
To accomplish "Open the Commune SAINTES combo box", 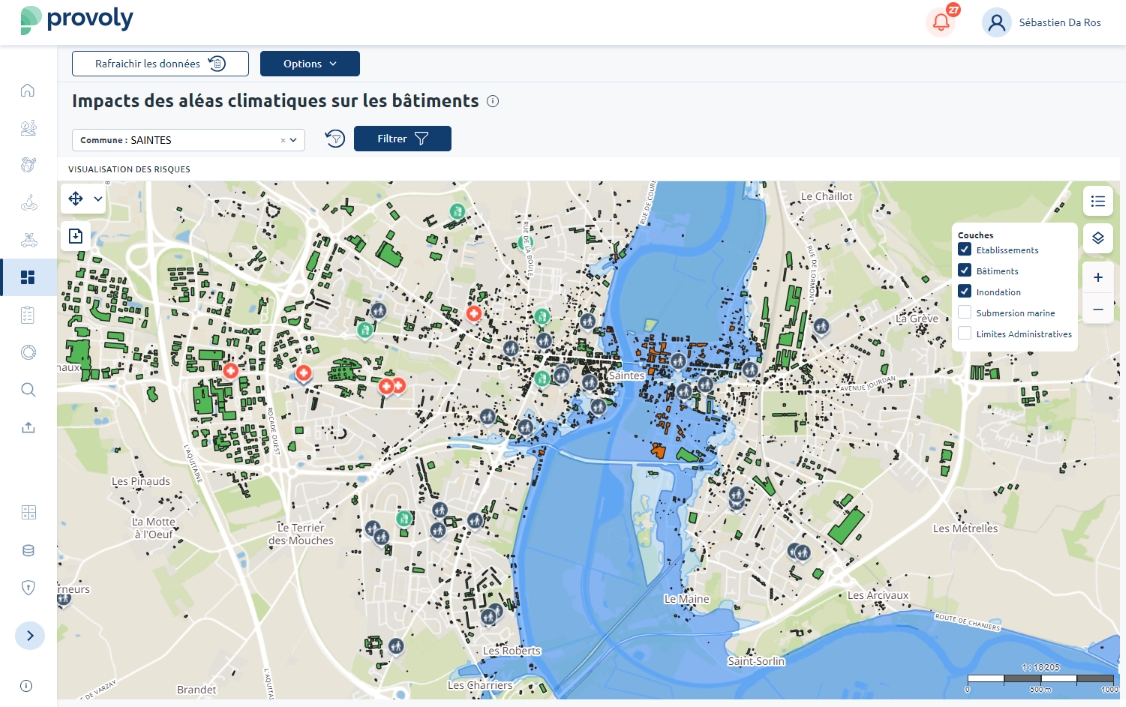I will 188,140.
